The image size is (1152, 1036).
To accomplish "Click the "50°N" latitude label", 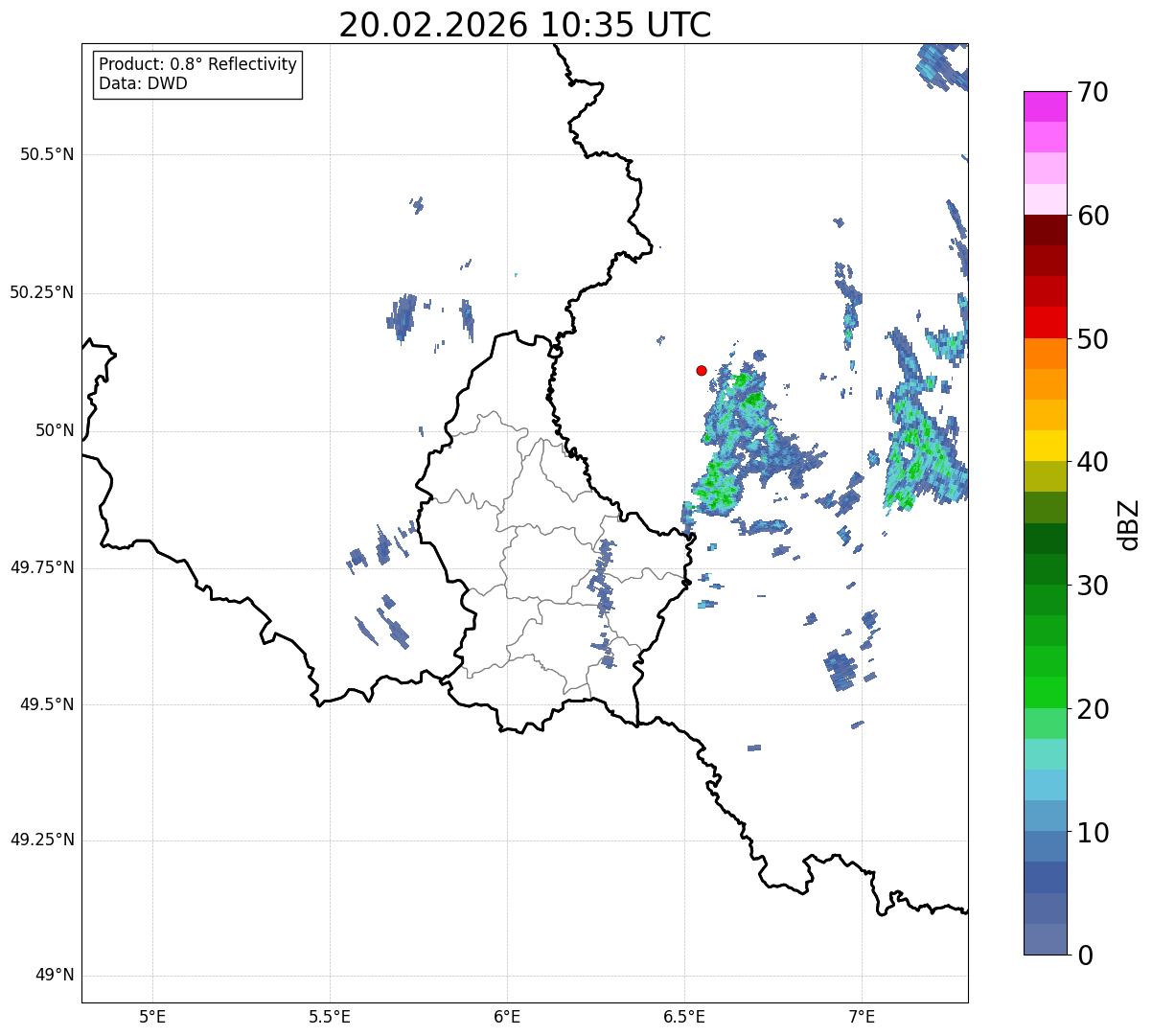I will (55, 430).
